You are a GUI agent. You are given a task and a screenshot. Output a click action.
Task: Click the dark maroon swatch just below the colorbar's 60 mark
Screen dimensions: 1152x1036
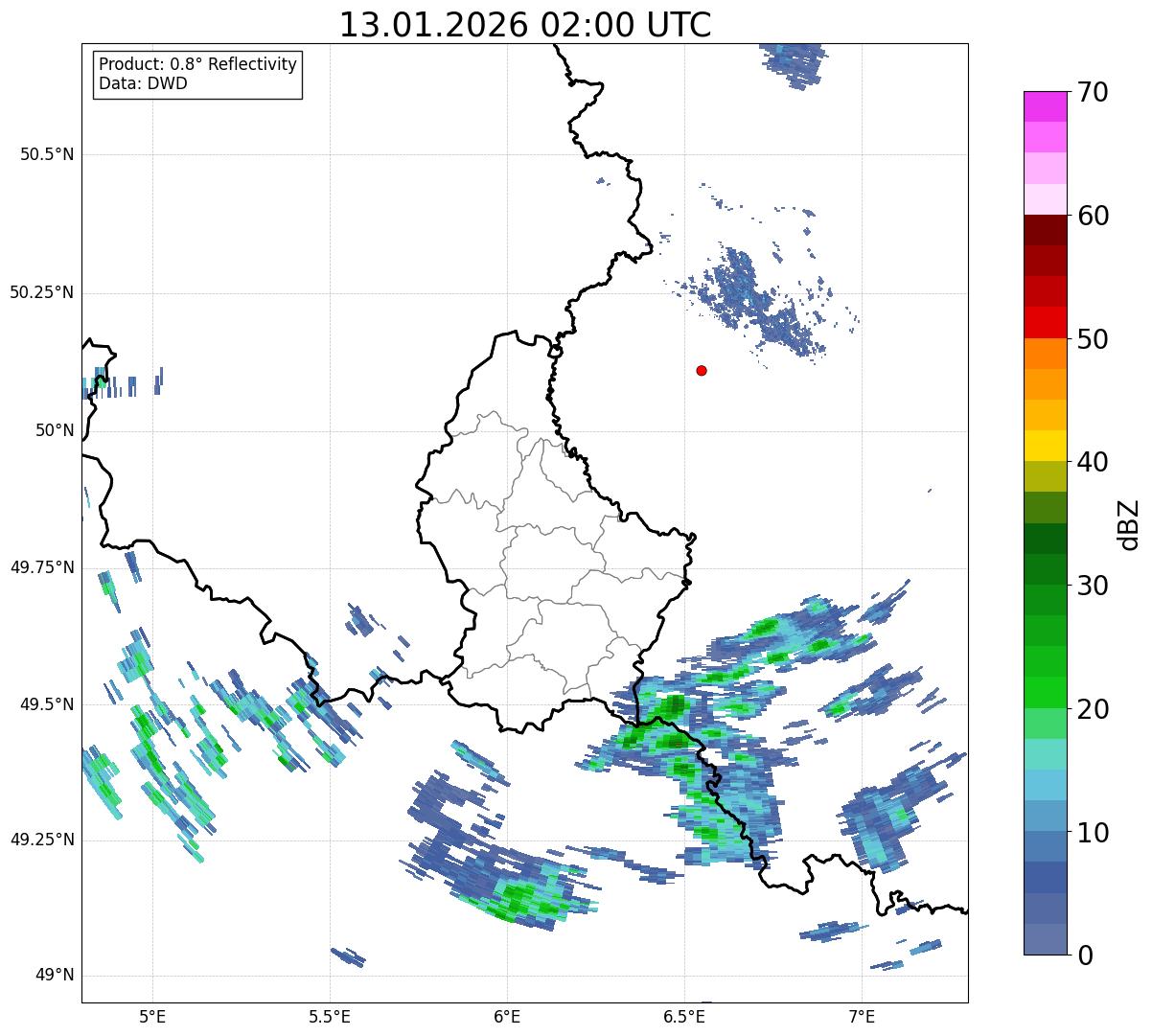tap(1045, 230)
